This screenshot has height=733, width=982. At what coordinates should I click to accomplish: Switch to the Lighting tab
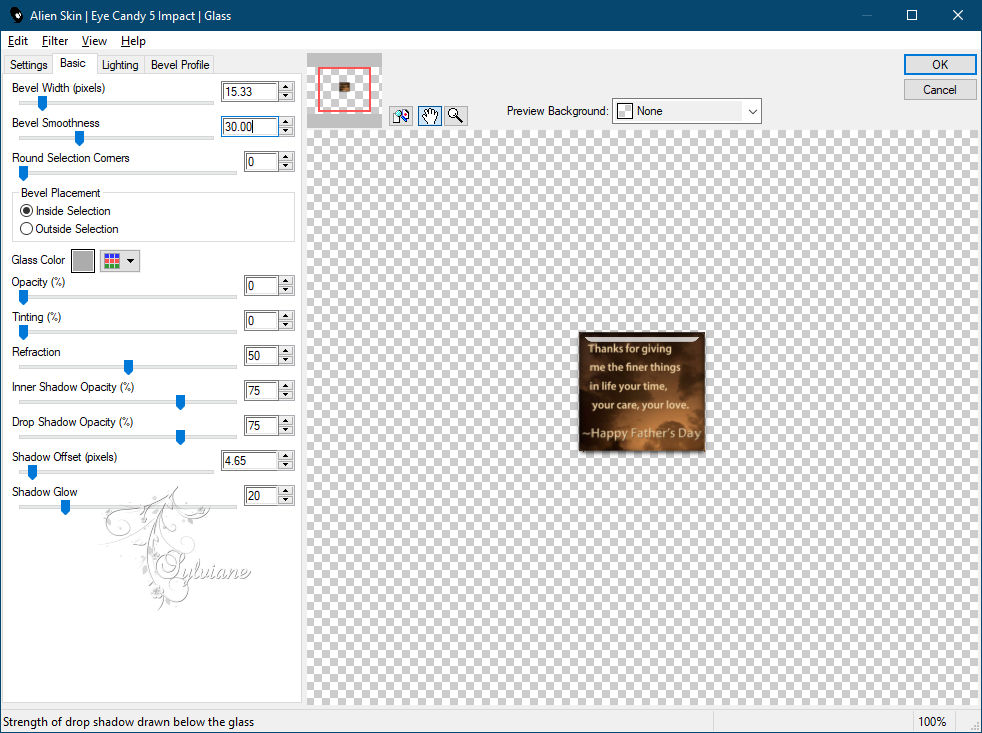(x=120, y=65)
